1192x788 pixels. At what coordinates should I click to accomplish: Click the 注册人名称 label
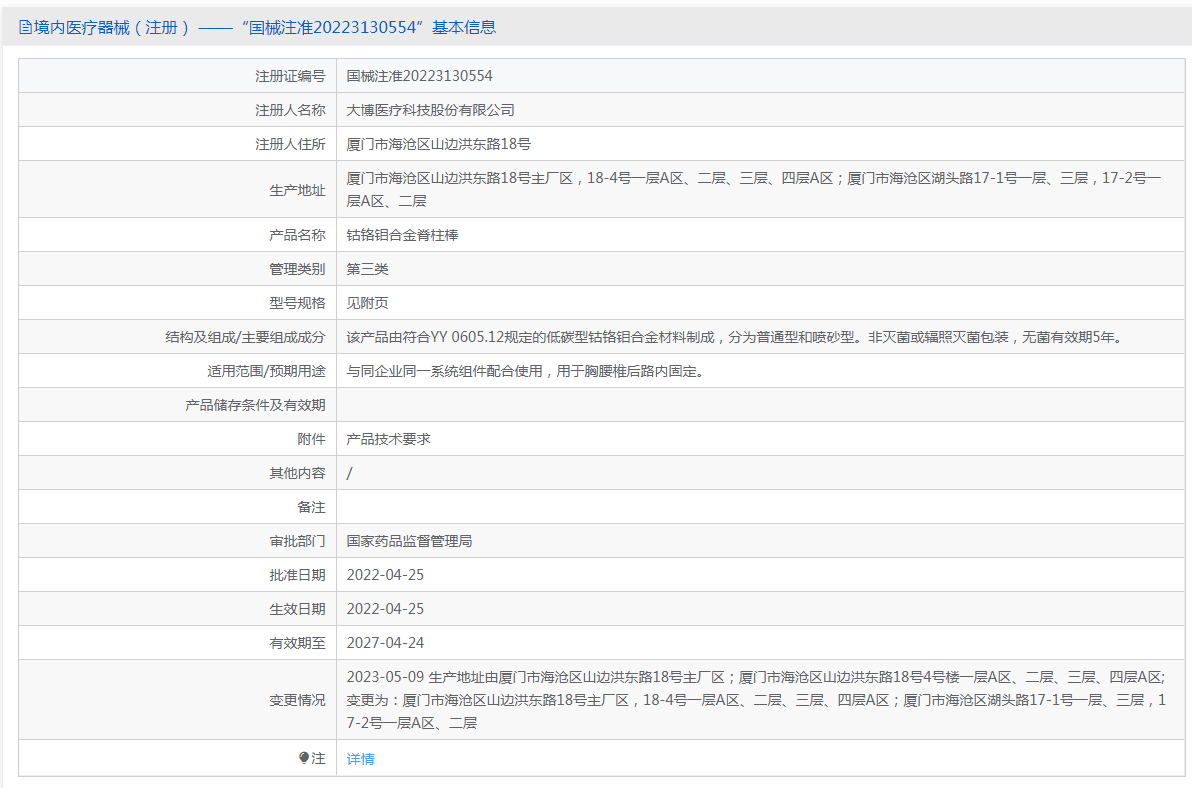(x=290, y=110)
